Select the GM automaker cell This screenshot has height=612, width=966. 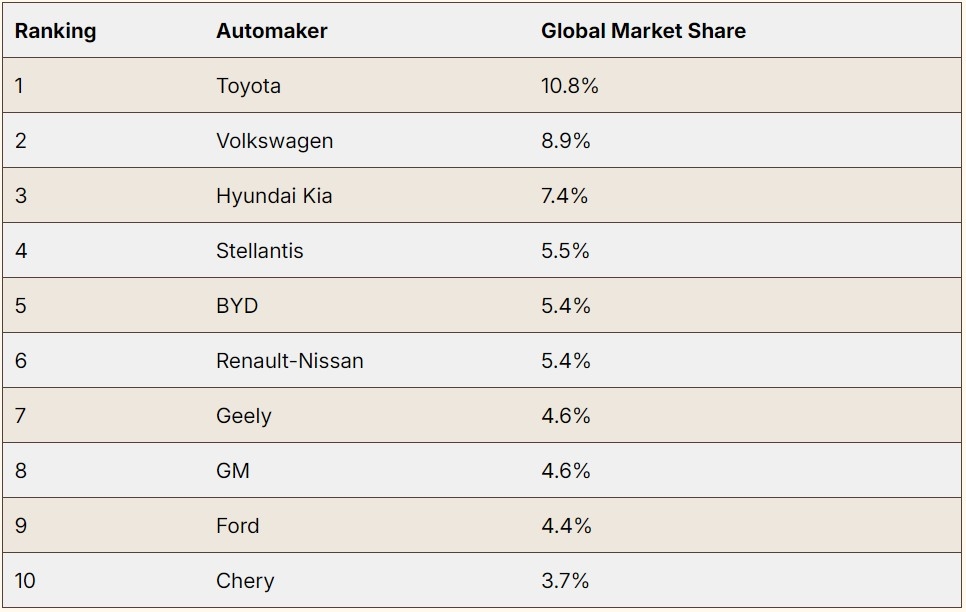(x=233, y=471)
